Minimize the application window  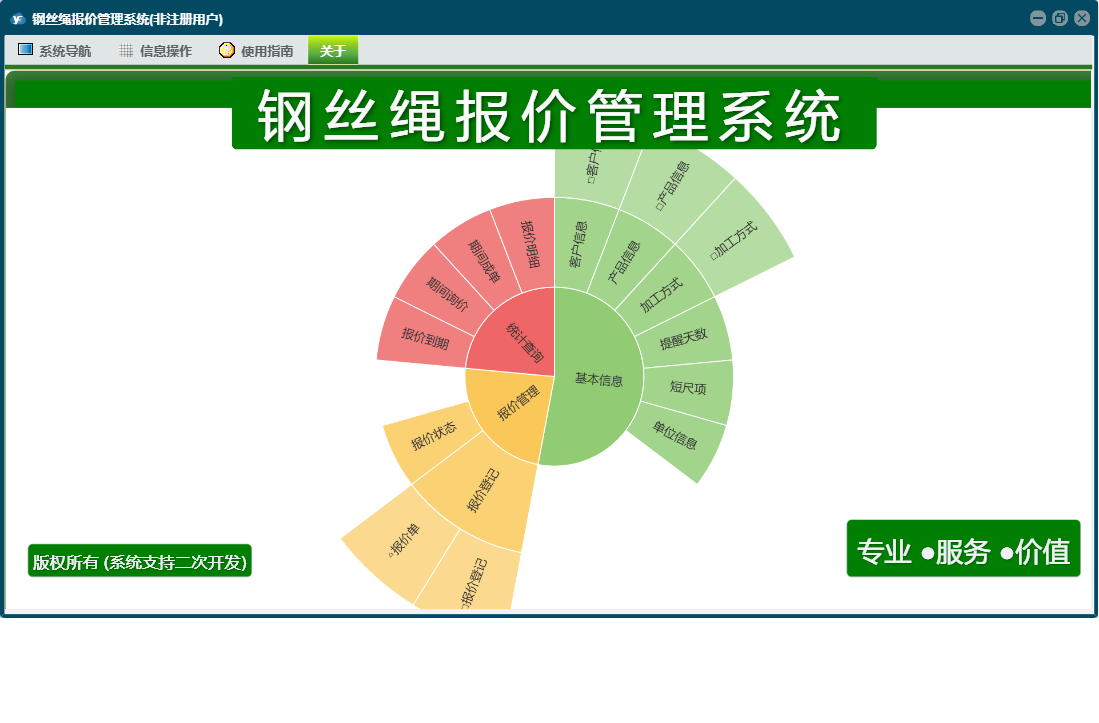[1038, 18]
